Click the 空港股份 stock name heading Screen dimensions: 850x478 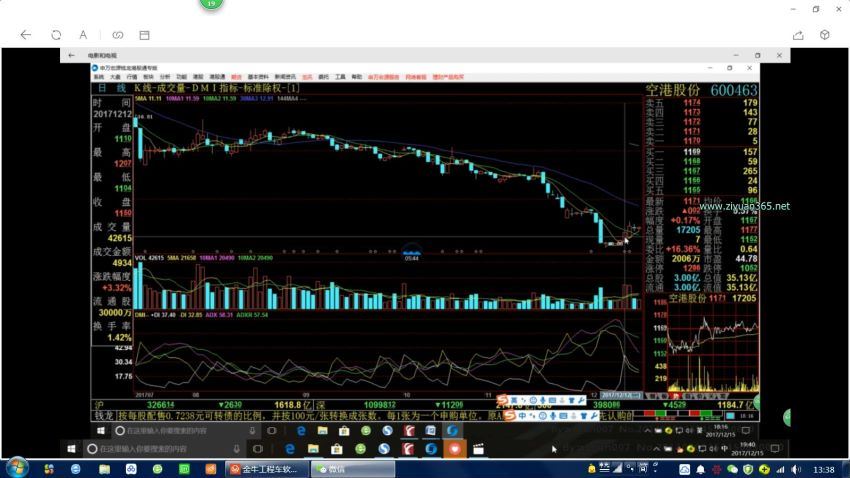(x=673, y=90)
